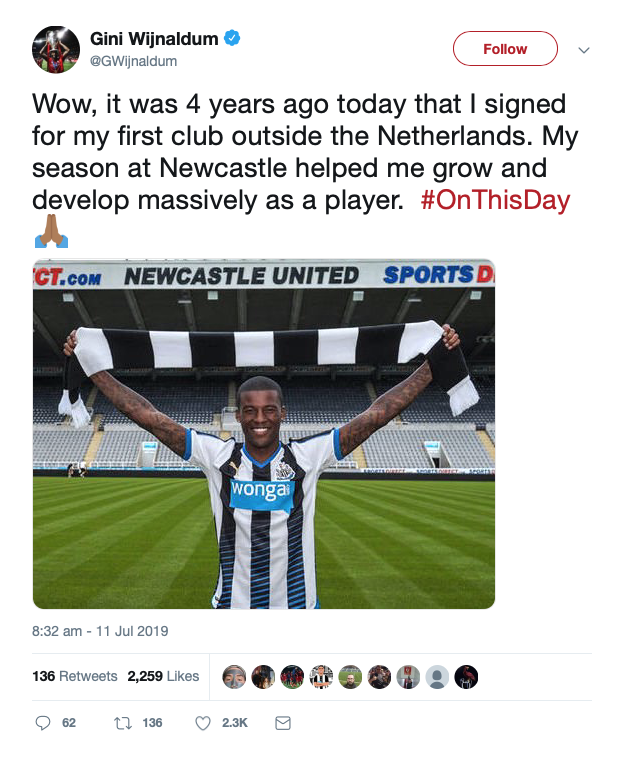Viewport: 625px width, 758px height.
Task: Click the reply speech bubble icon
Action: click(x=43, y=723)
